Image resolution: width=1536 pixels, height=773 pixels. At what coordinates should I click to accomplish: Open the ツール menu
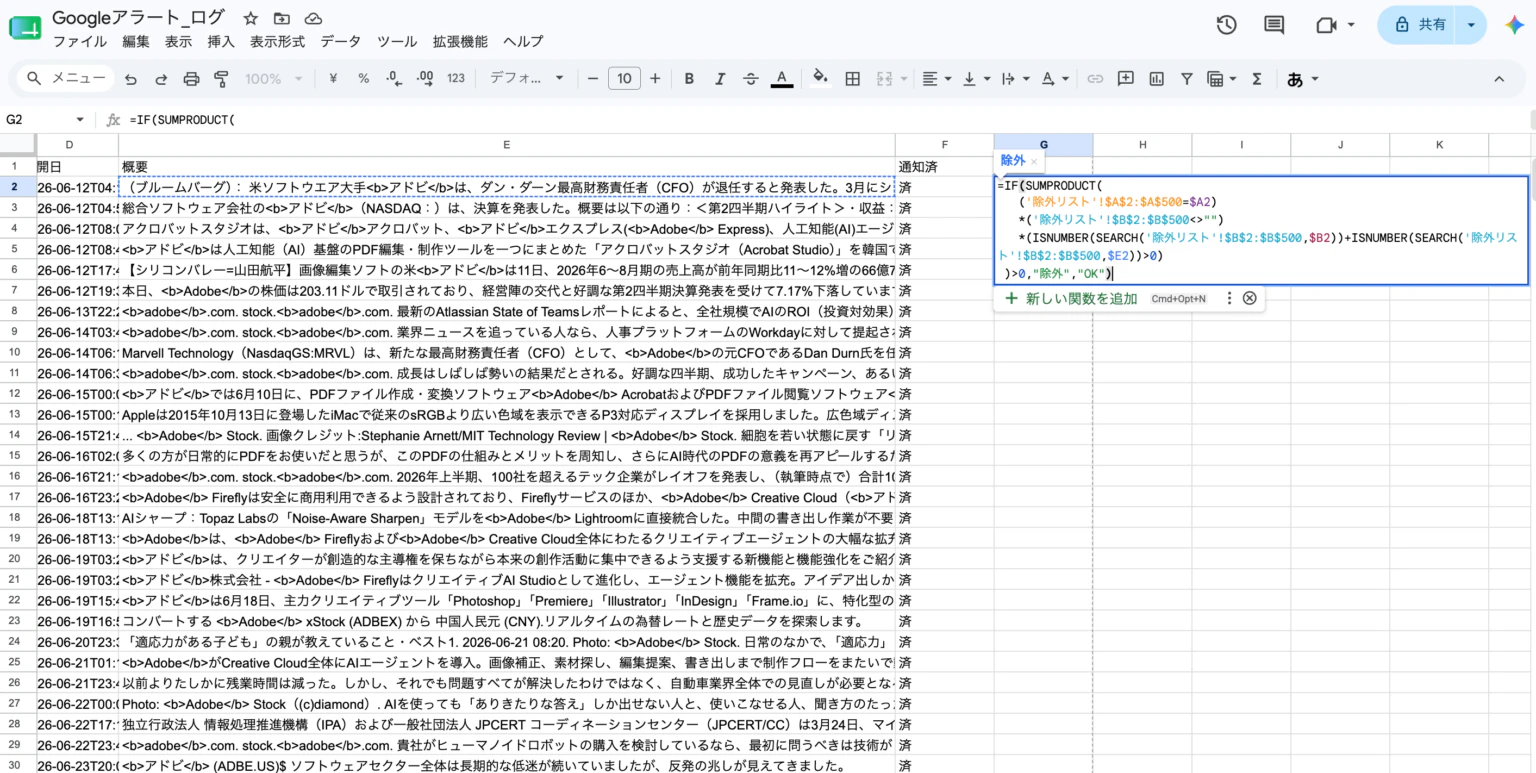[397, 41]
